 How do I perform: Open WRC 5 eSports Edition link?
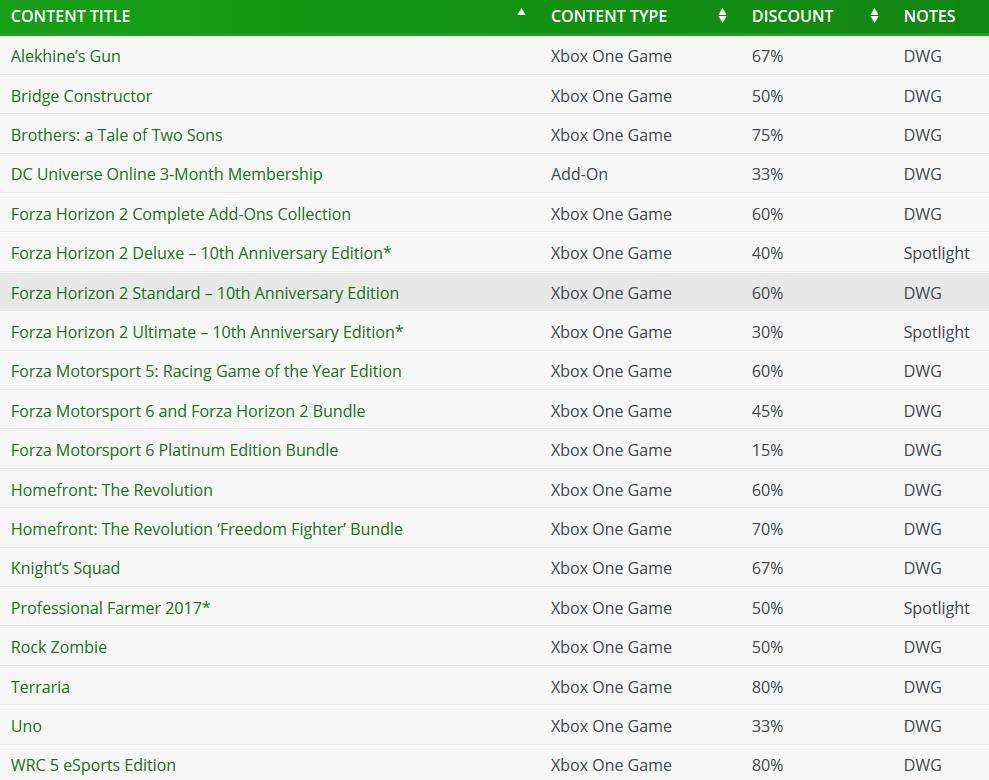[93, 765]
